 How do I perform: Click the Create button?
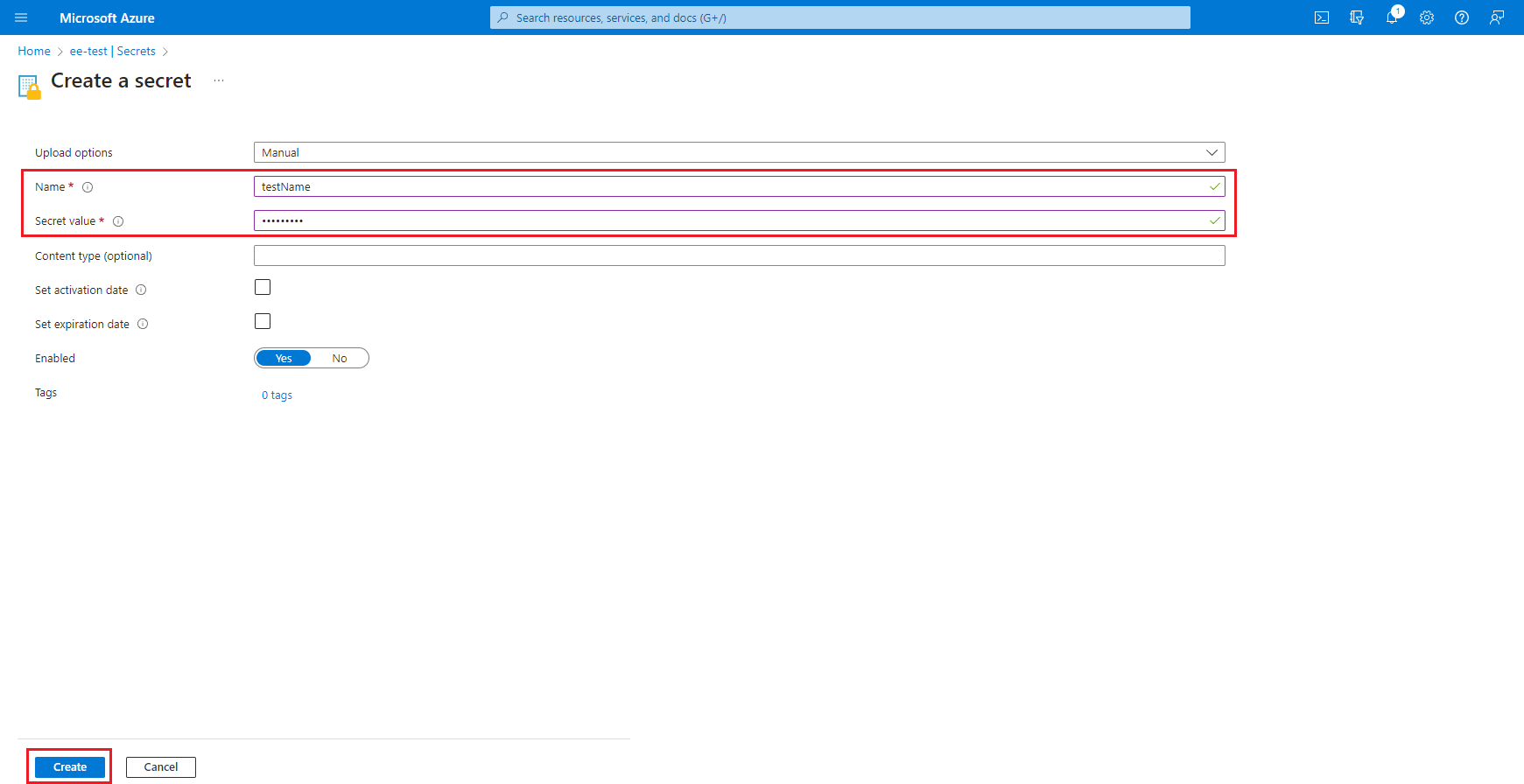70,767
